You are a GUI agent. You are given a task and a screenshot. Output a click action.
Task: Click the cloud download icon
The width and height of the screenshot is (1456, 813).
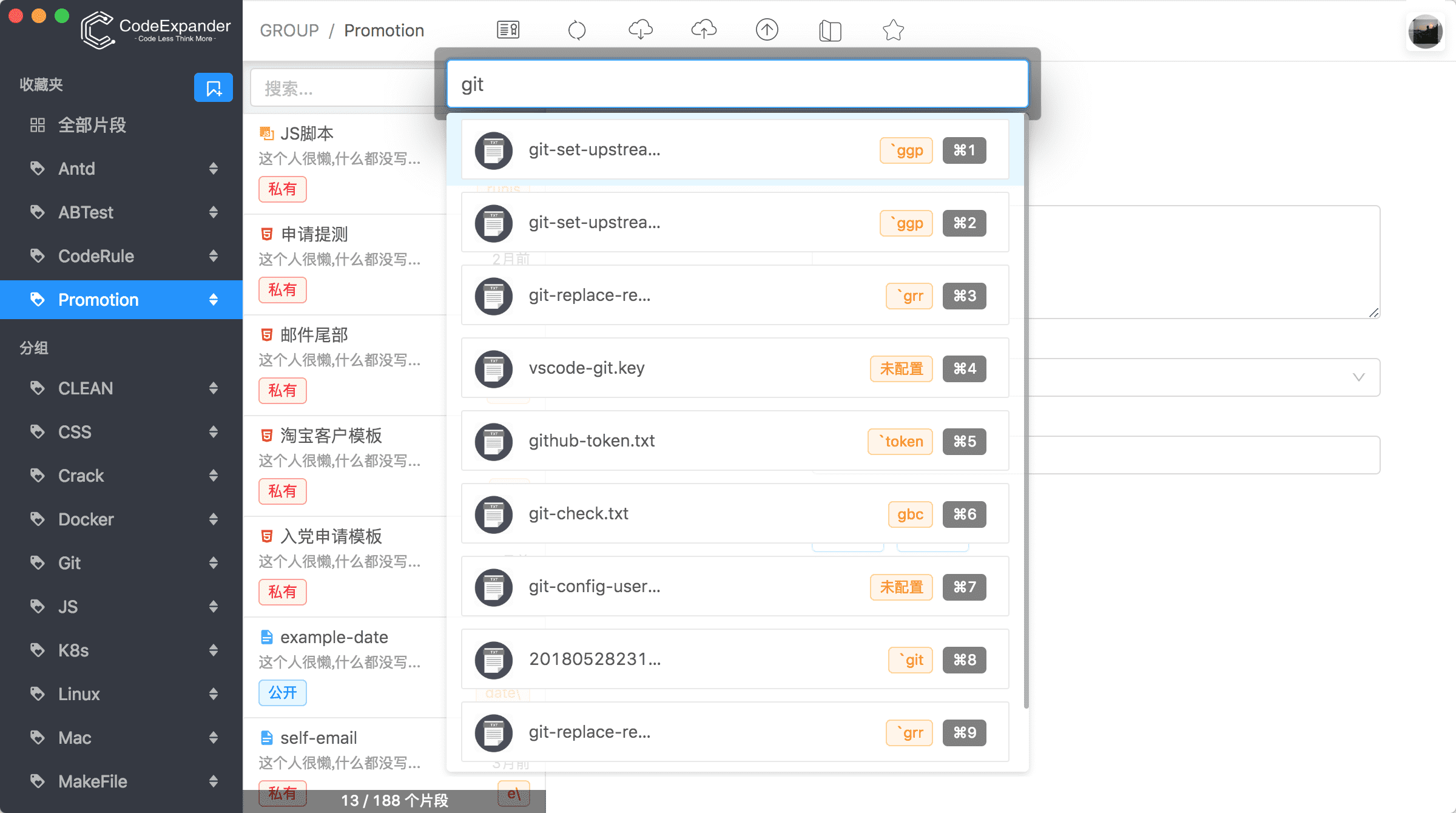(641, 30)
